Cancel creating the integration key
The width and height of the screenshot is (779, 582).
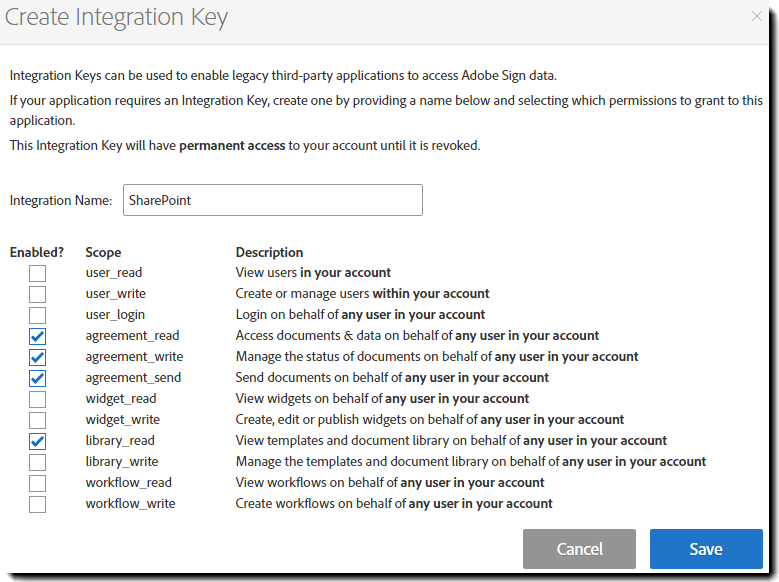[x=579, y=549]
